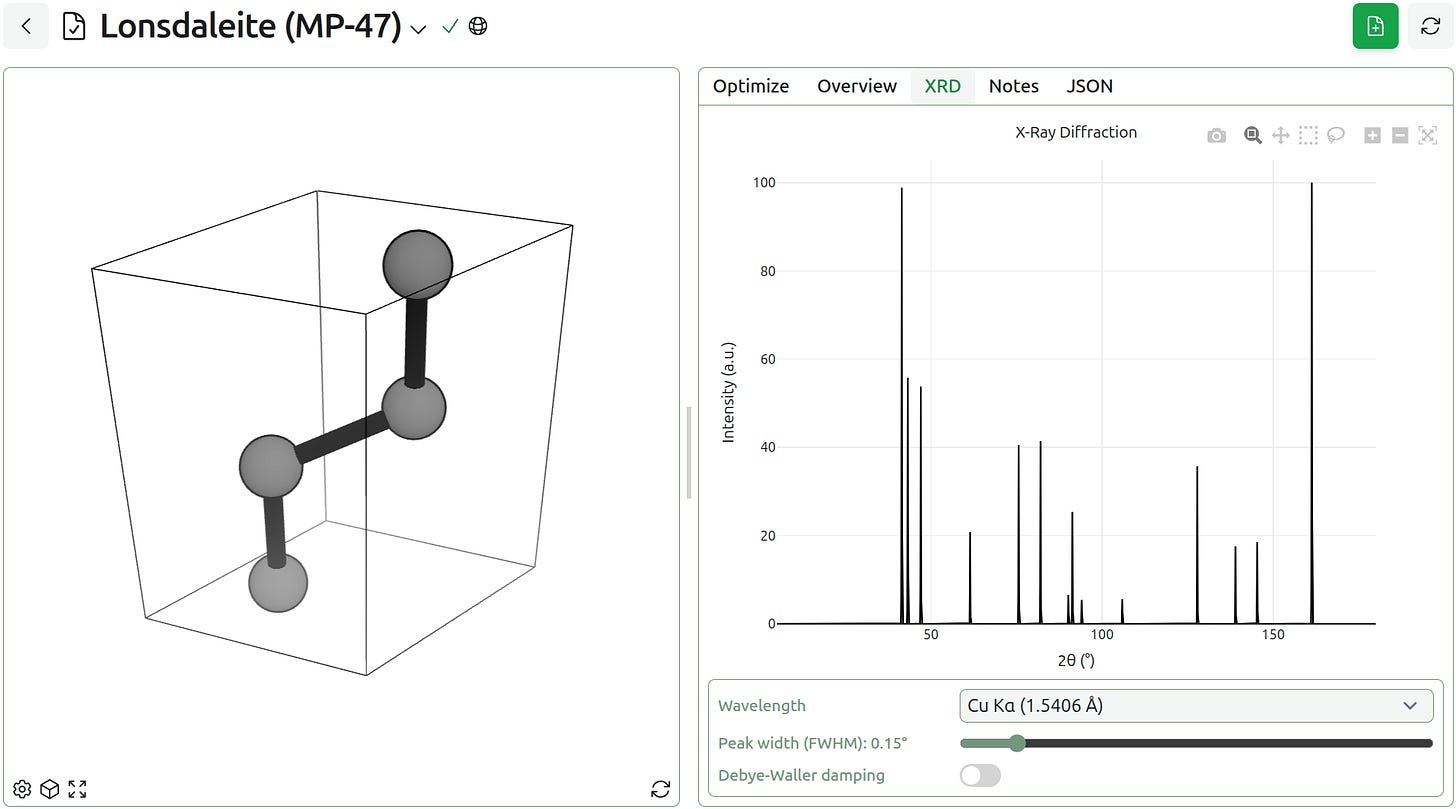Screen dimensions: 1456x809
Task: Enable the Debye-Waller damping toggle
Action: click(980, 775)
